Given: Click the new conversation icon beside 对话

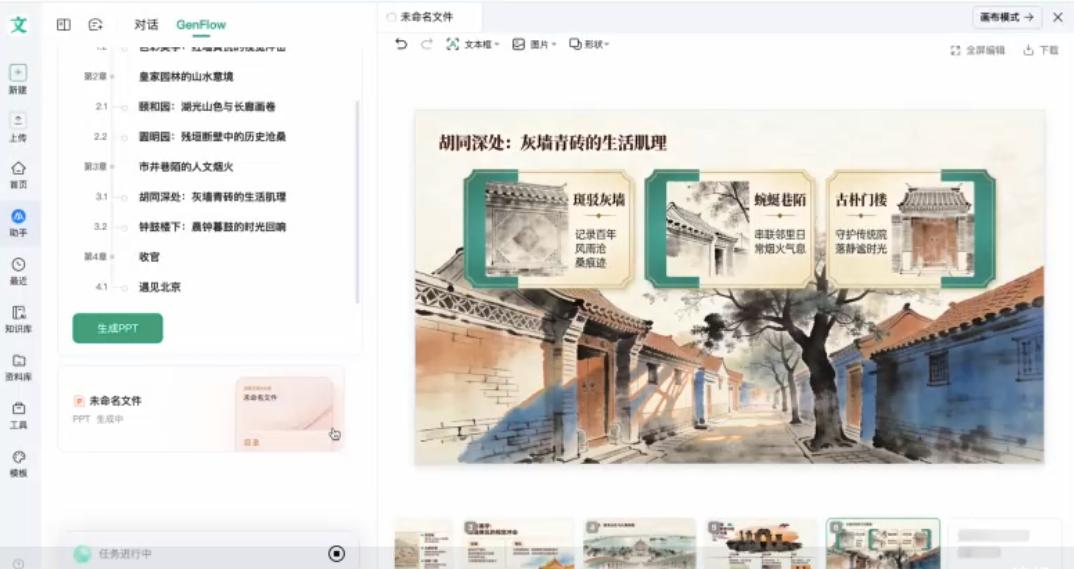Looking at the screenshot, I should [x=96, y=24].
